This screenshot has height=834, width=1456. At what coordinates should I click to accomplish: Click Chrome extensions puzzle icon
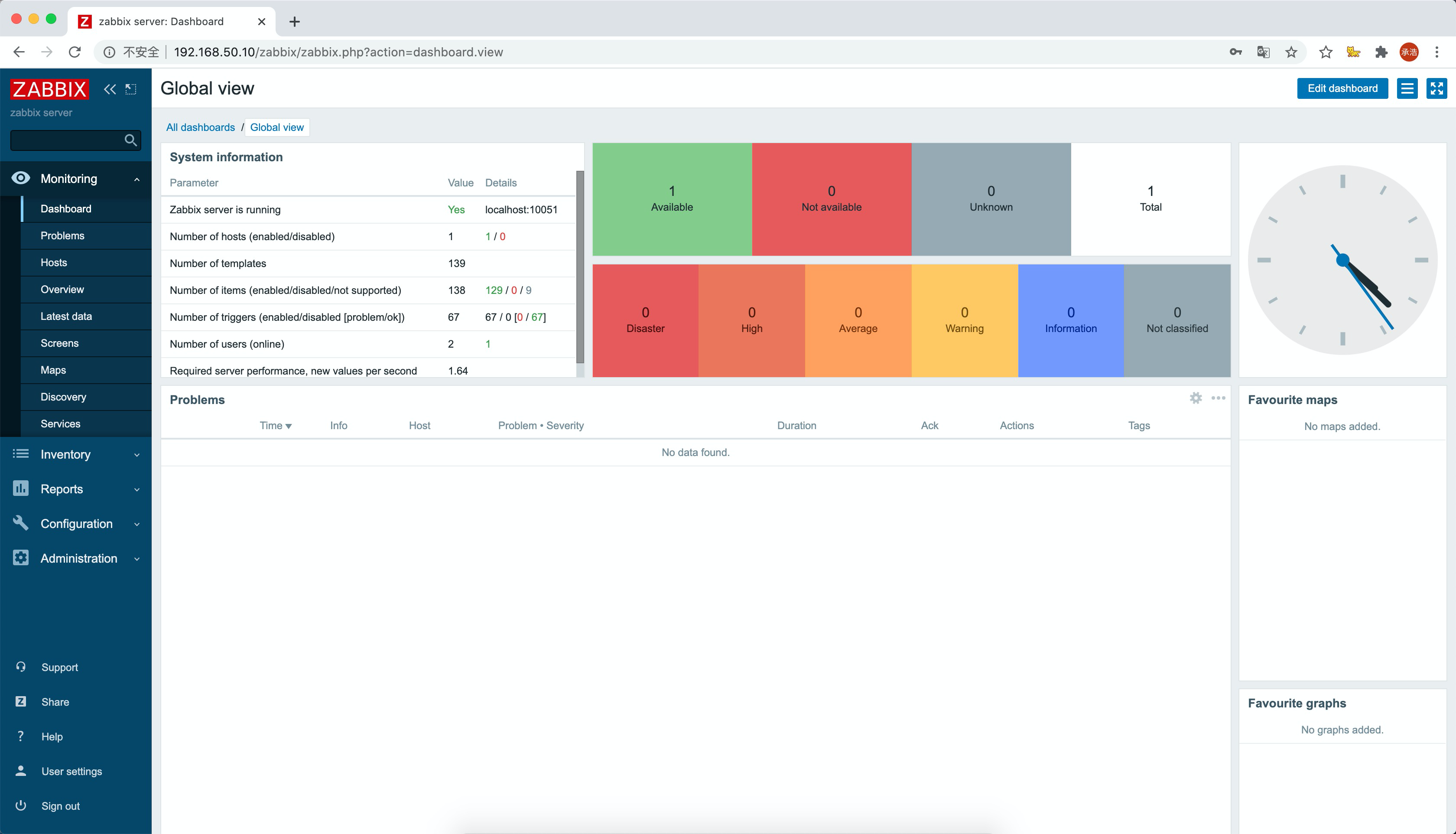pos(1381,52)
